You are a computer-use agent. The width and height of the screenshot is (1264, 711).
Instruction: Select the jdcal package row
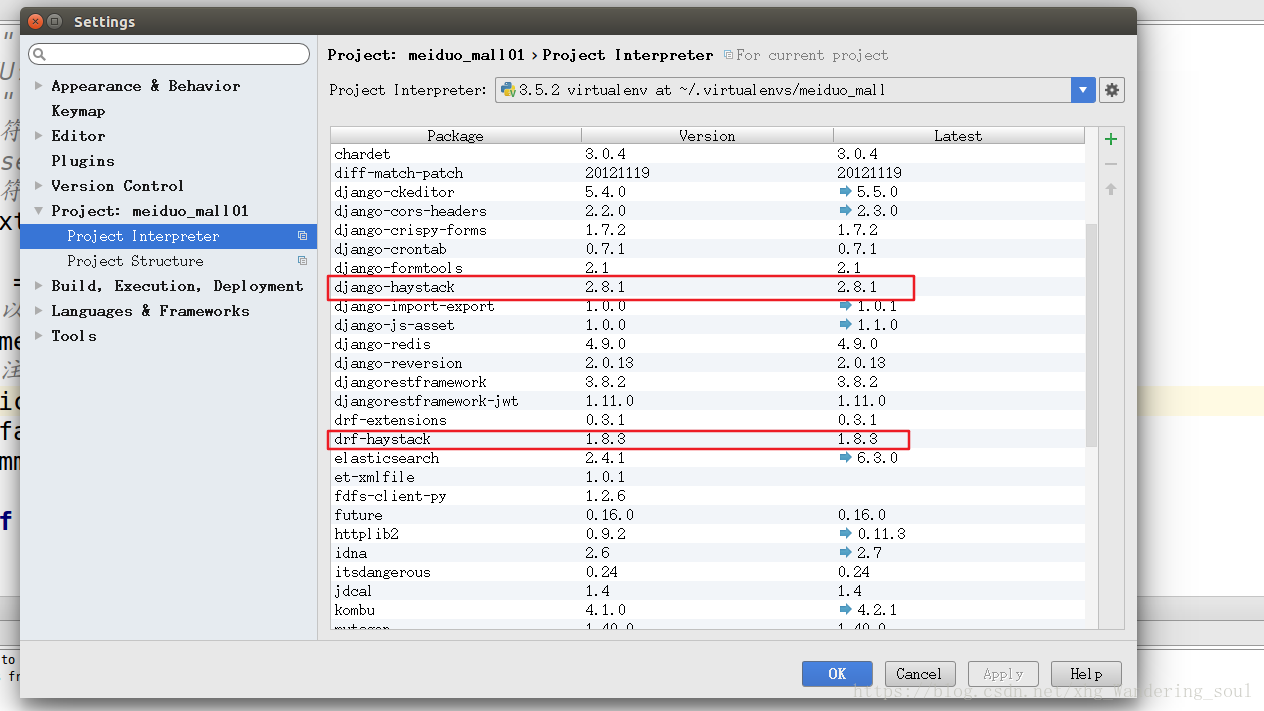click(x=708, y=591)
